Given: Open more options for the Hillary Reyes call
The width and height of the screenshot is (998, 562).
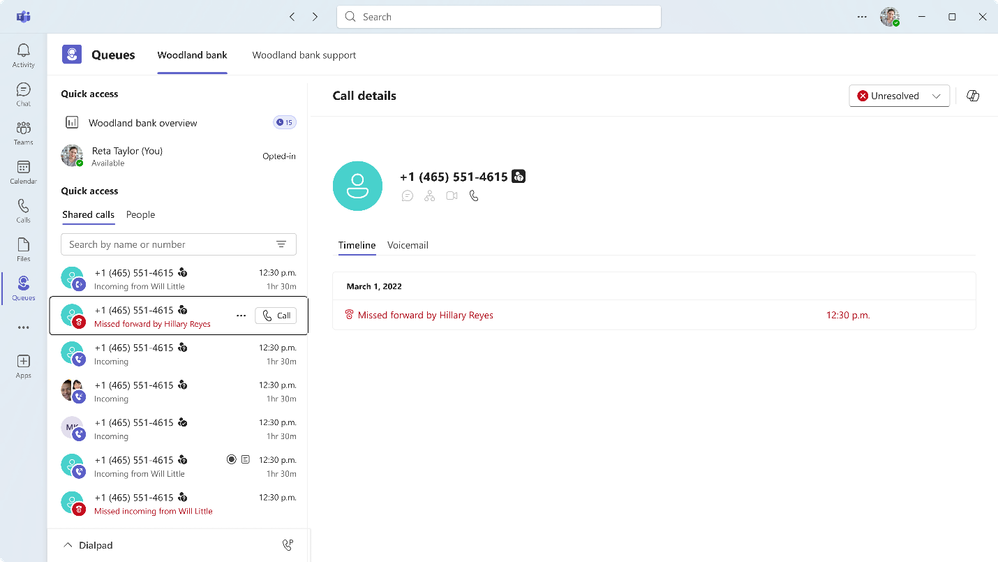Looking at the screenshot, I should (x=241, y=316).
